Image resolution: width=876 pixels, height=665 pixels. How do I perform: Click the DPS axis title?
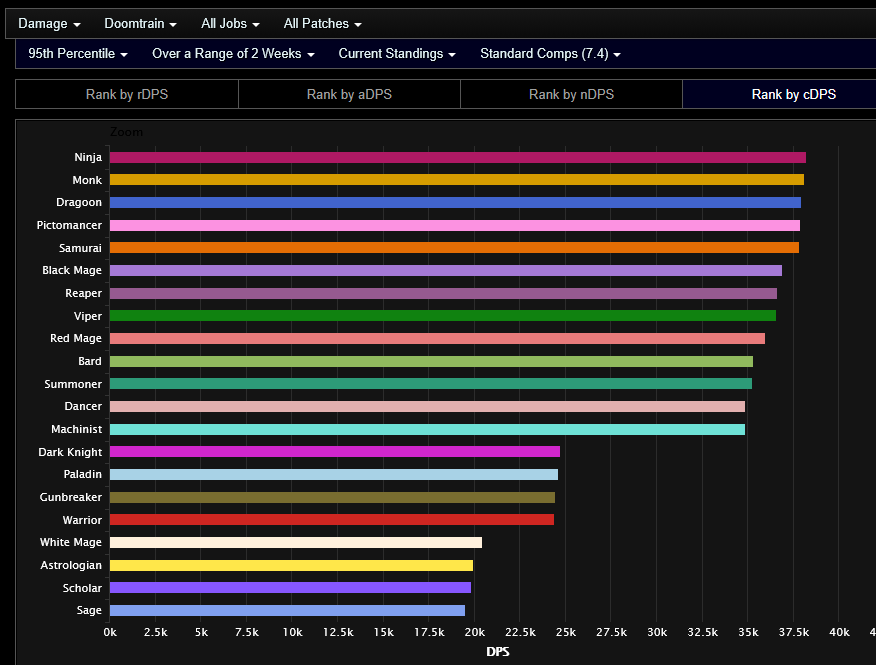tap(498, 652)
